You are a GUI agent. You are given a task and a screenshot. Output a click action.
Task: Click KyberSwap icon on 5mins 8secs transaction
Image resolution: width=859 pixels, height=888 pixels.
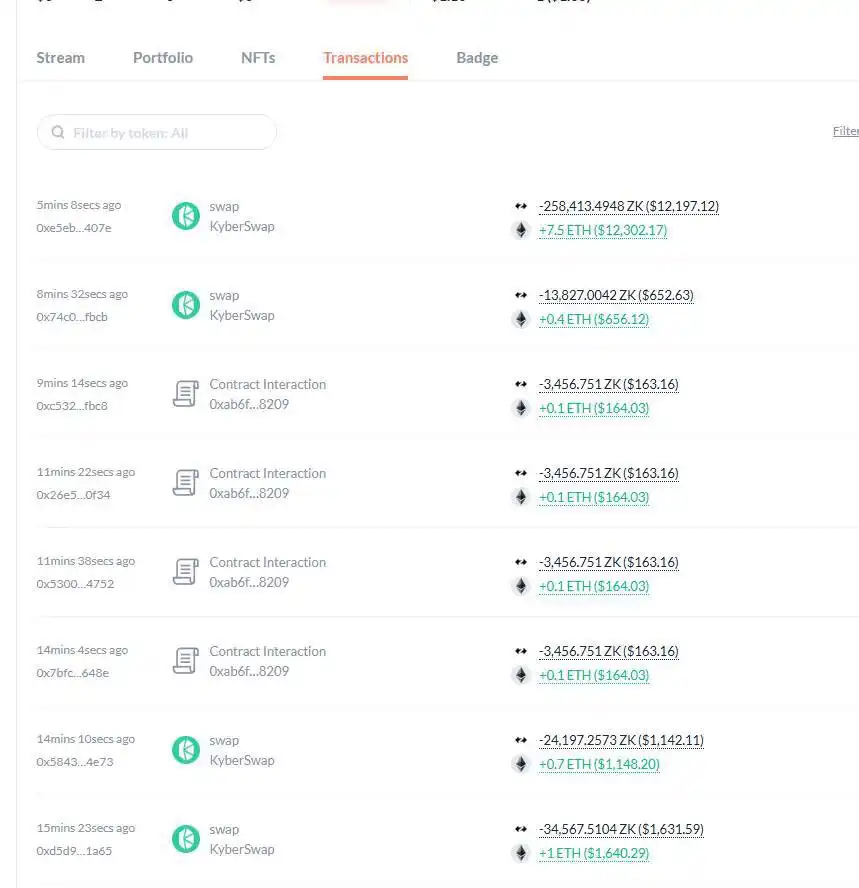coord(186,216)
